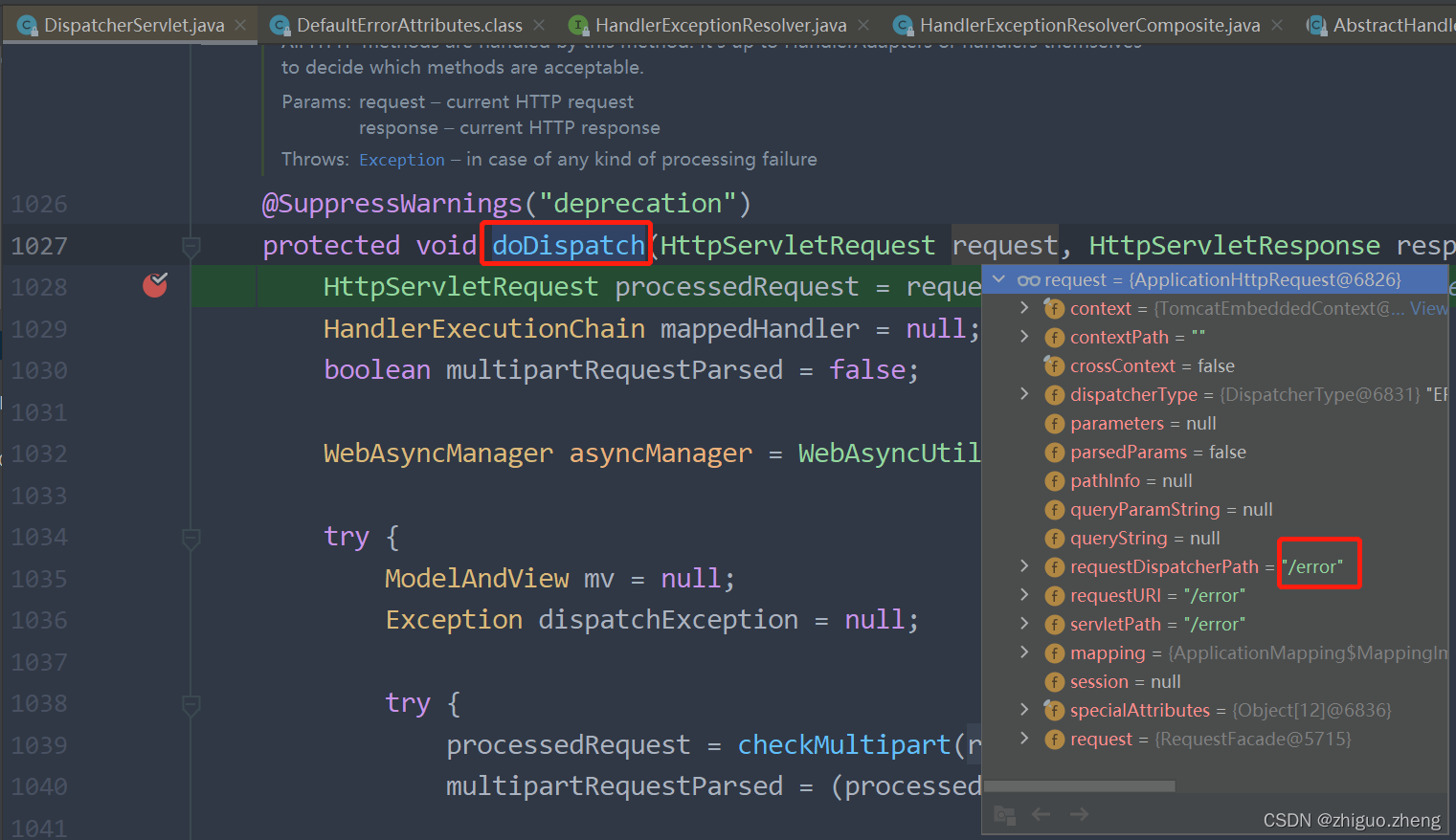
Task: Select the queryParamString = null row
Action: tap(1215, 509)
